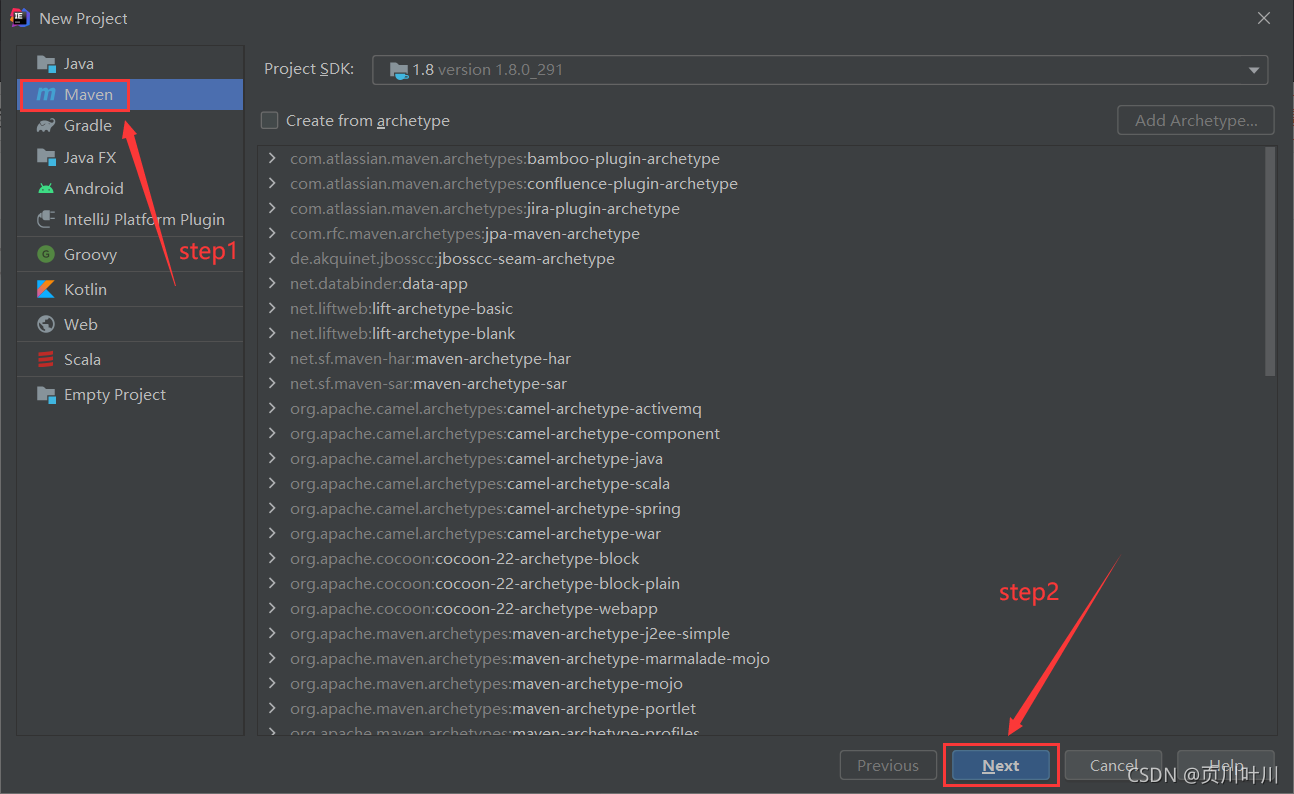Expand lift-archetype-blank entry
Screen dimensions: 1294x794
tap(272, 333)
